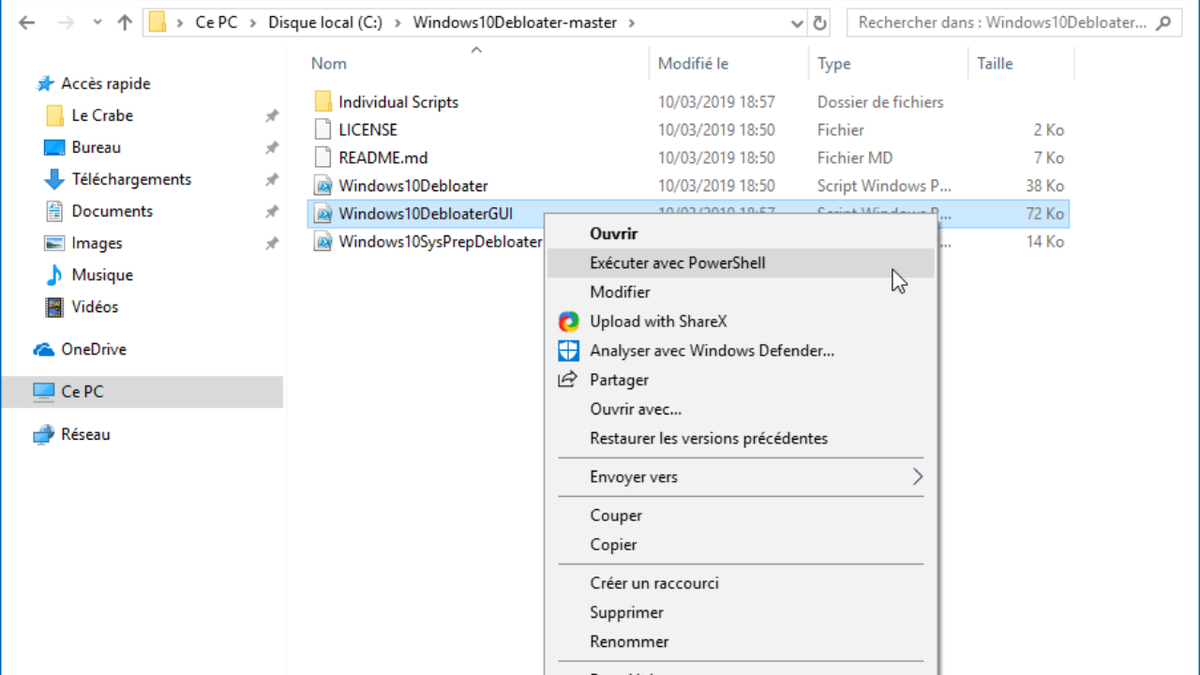Click the pin icon beside Documents

tap(271, 212)
